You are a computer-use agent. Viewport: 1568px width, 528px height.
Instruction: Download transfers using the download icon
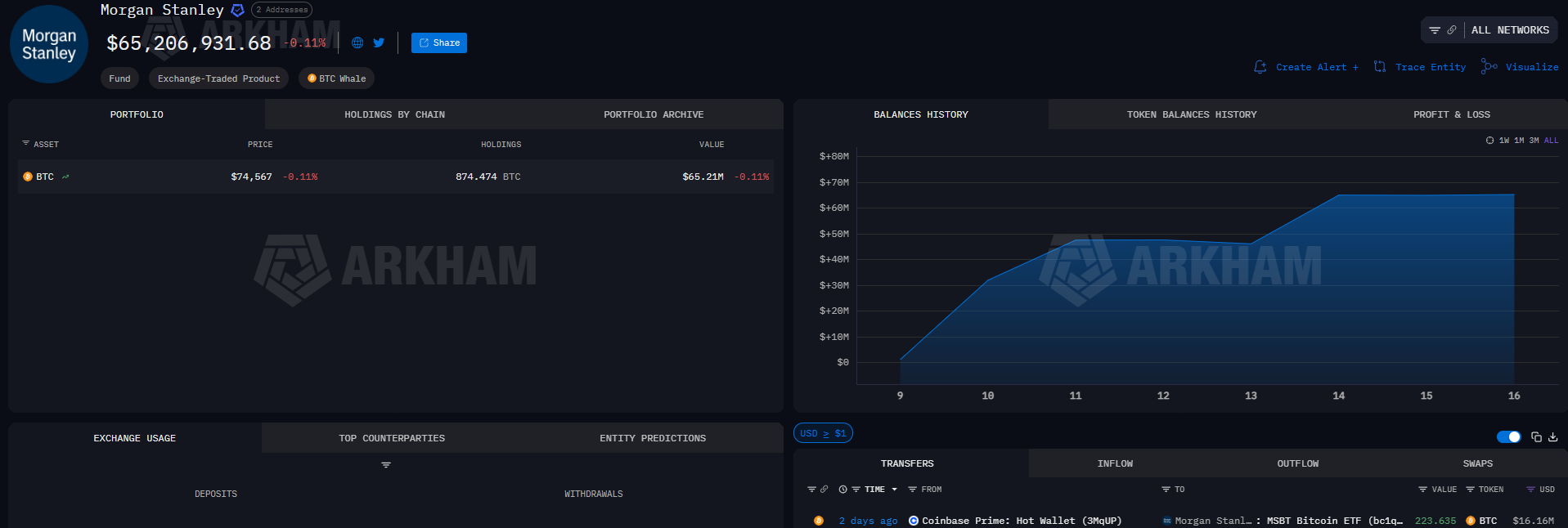coord(1552,437)
